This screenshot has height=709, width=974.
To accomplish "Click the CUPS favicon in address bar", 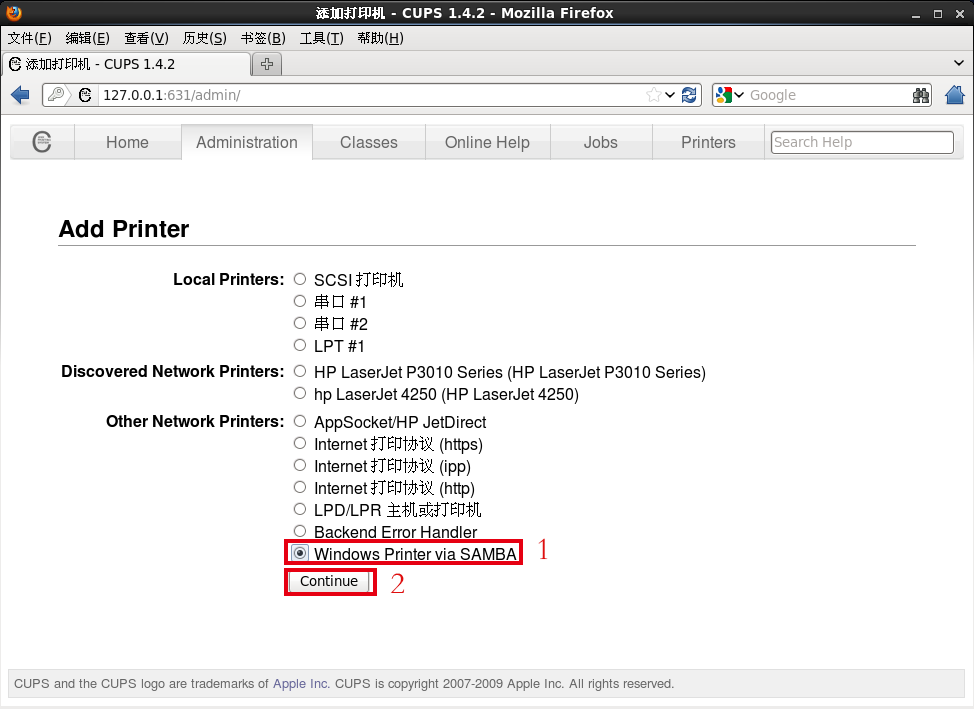I will [85, 95].
